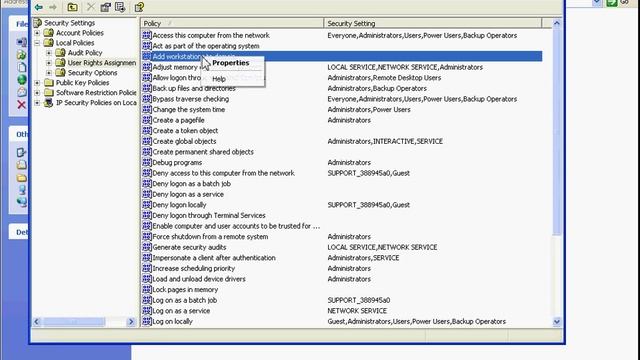Select 'Act as part of the operating system'

[x=206, y=46]
